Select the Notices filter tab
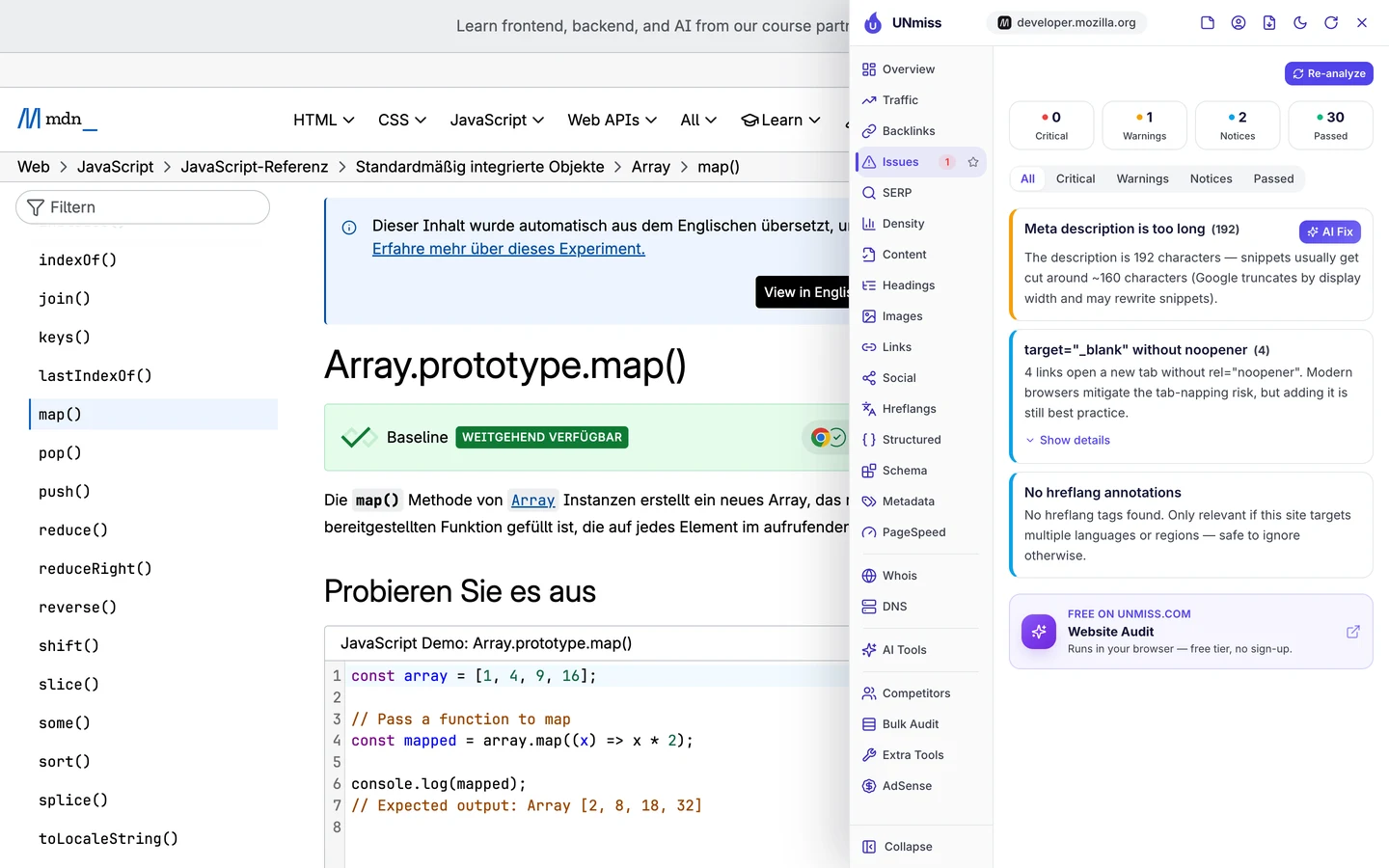The width and height of the screenshot is (1389, 868). 1212,178
